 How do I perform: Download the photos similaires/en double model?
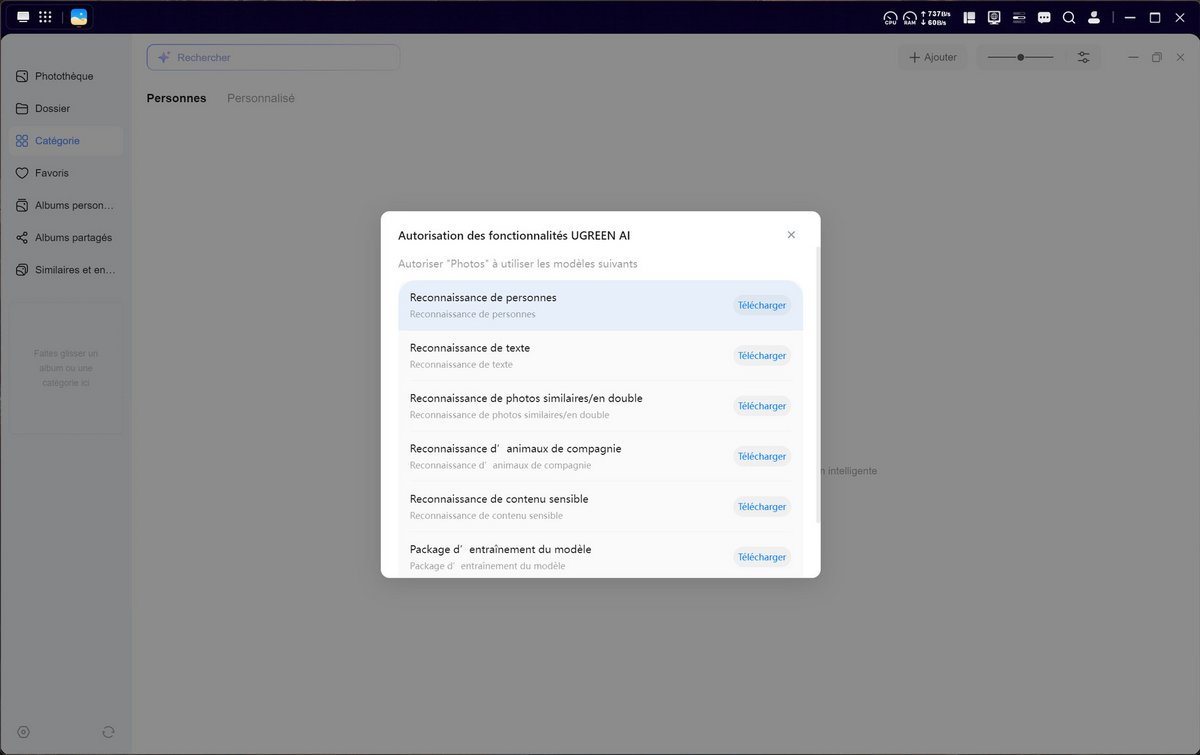[762, 406]
